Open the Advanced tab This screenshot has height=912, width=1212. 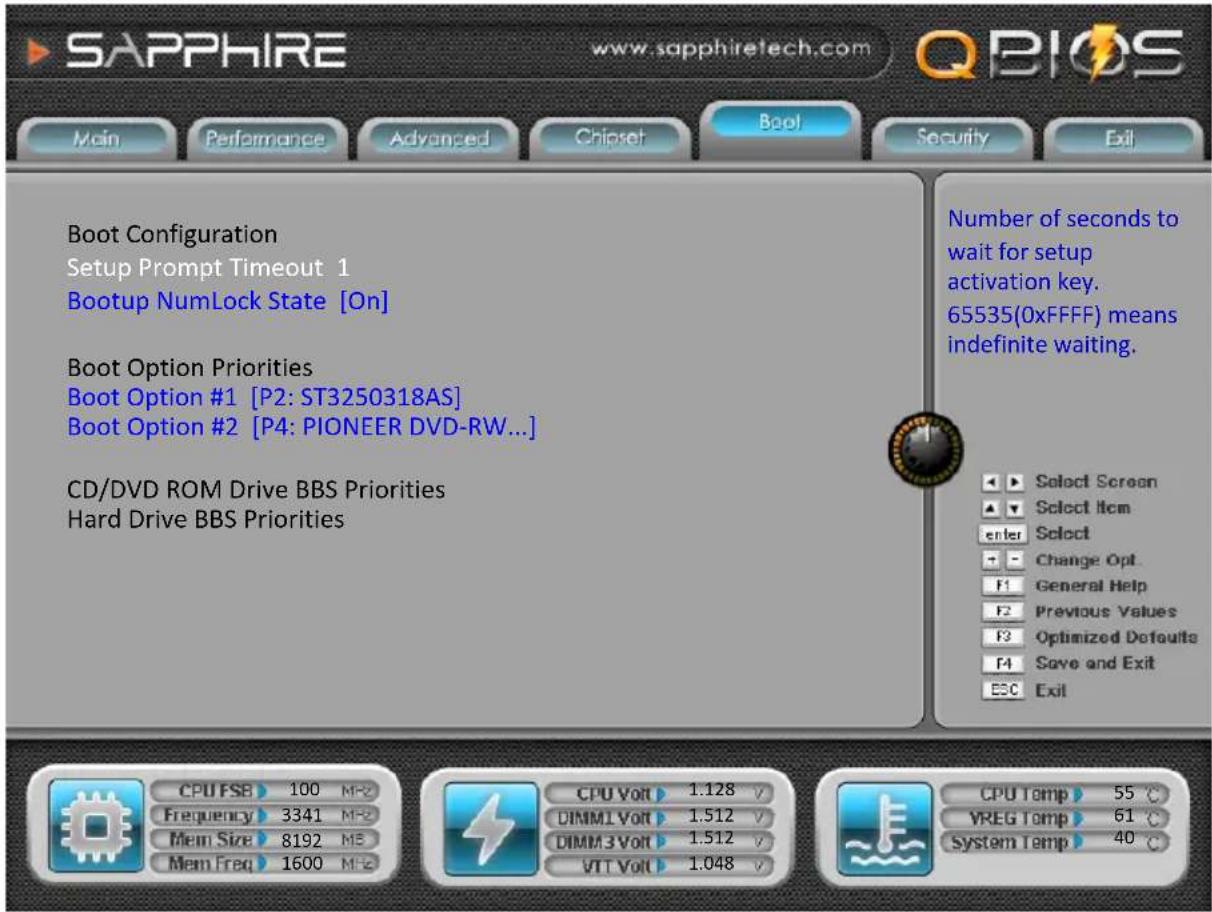pyautogui.click(x=439, y=138)
